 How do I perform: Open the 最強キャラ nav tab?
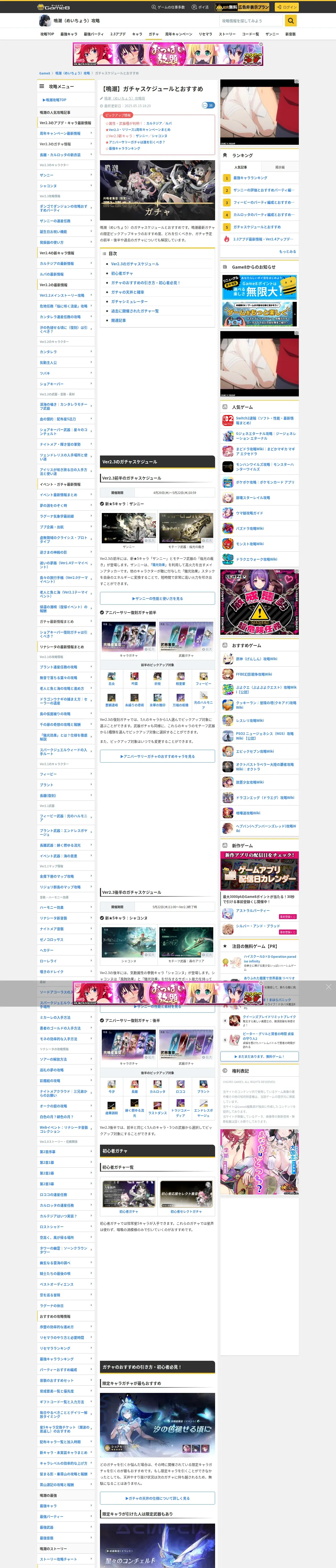click(68, 34)
